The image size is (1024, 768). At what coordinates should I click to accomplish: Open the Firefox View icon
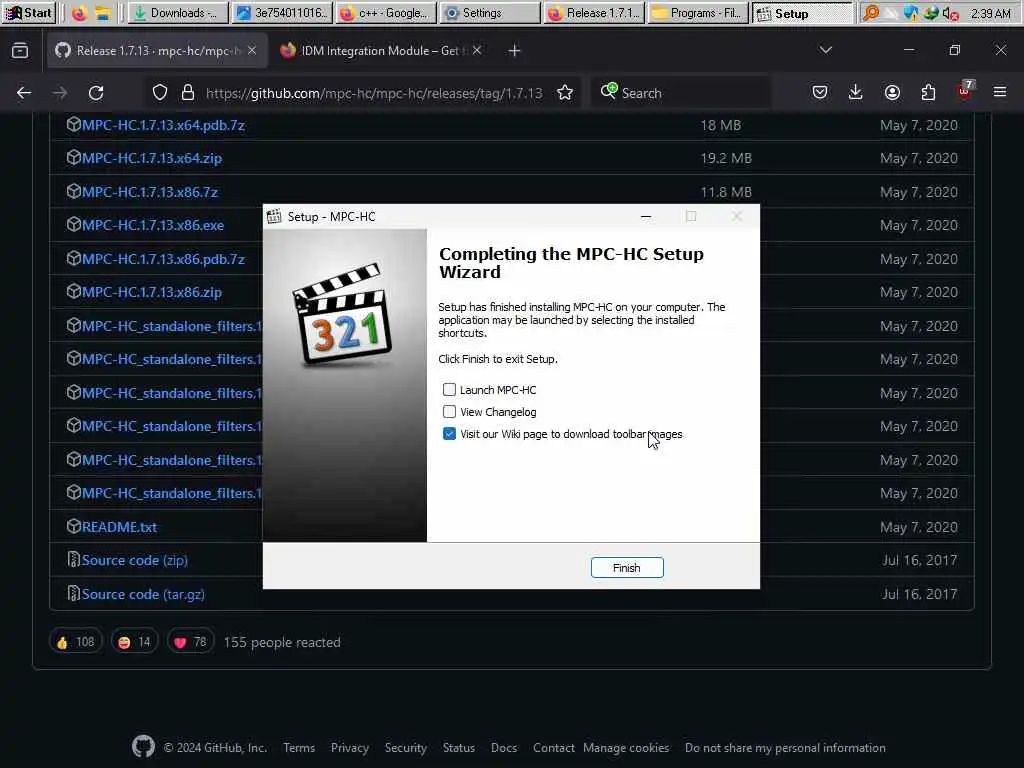point(20,50)
